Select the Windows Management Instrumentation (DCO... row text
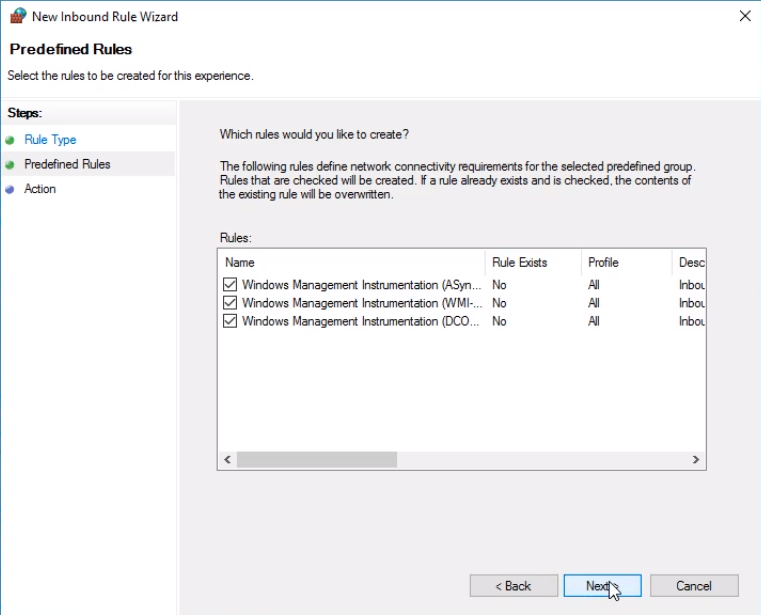Viewport: 761px width, 615px height. [x=361, y=321]
